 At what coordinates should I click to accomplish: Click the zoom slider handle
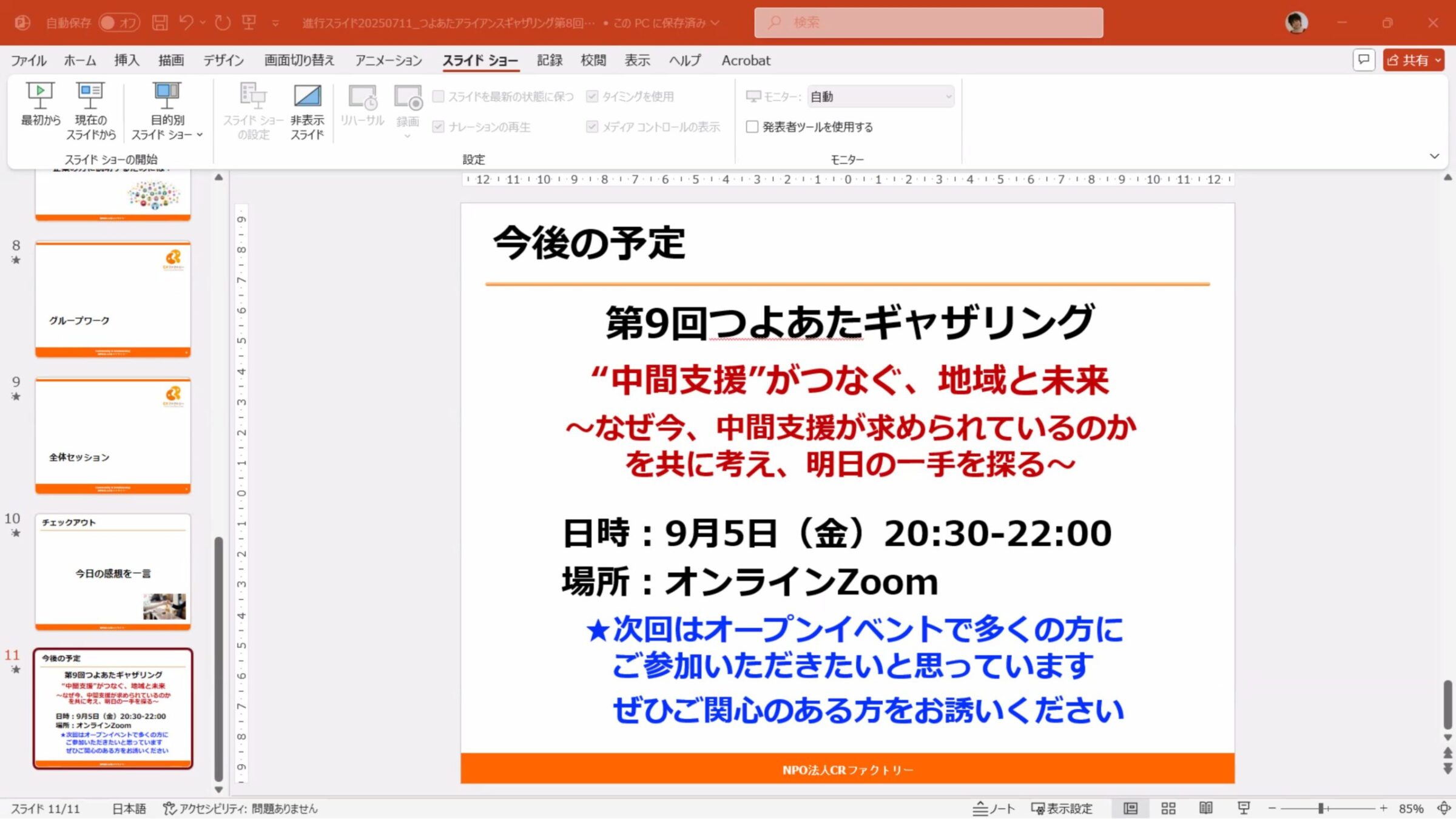click(1321, 808)
